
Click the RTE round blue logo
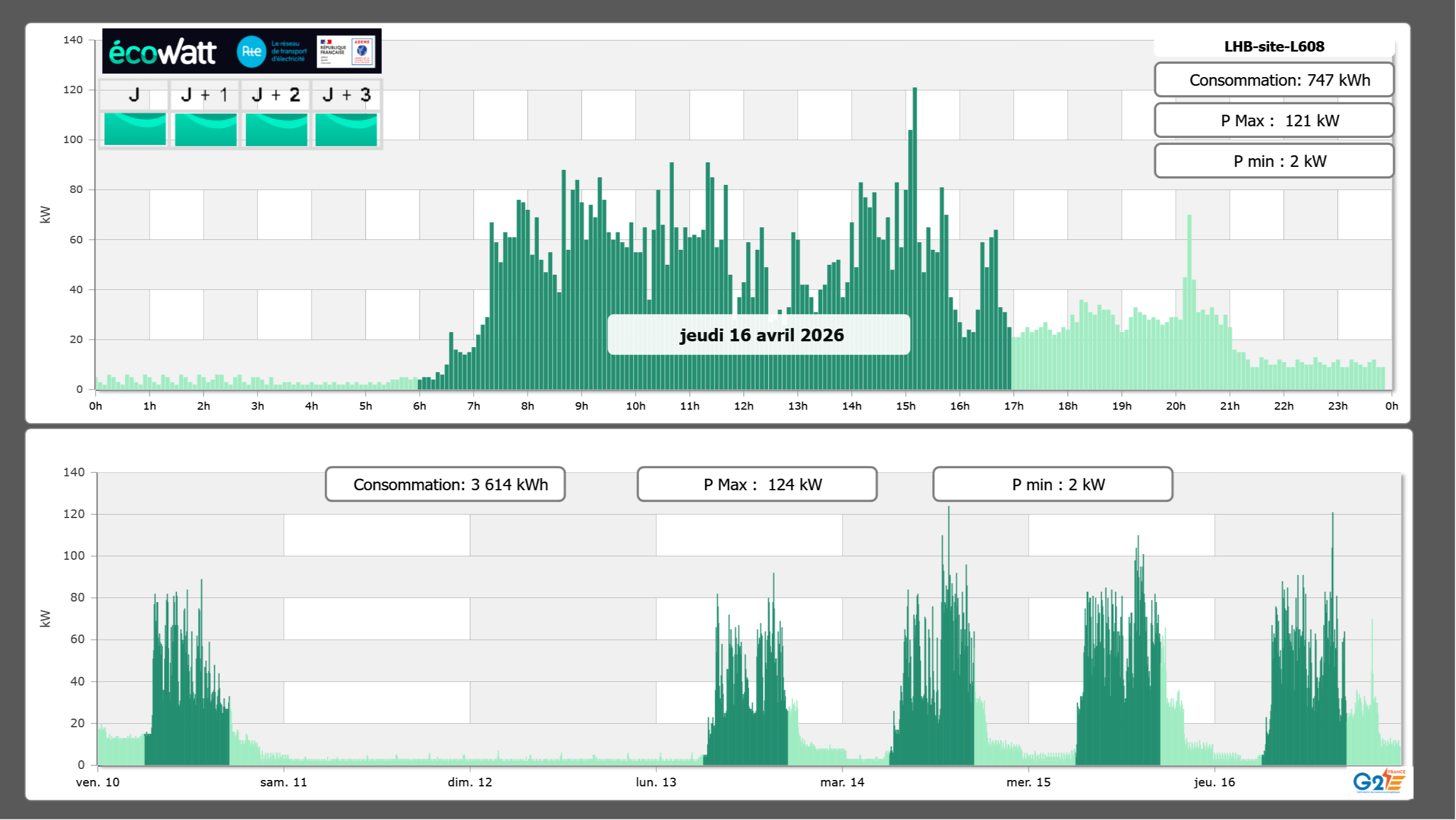point(251,52)
